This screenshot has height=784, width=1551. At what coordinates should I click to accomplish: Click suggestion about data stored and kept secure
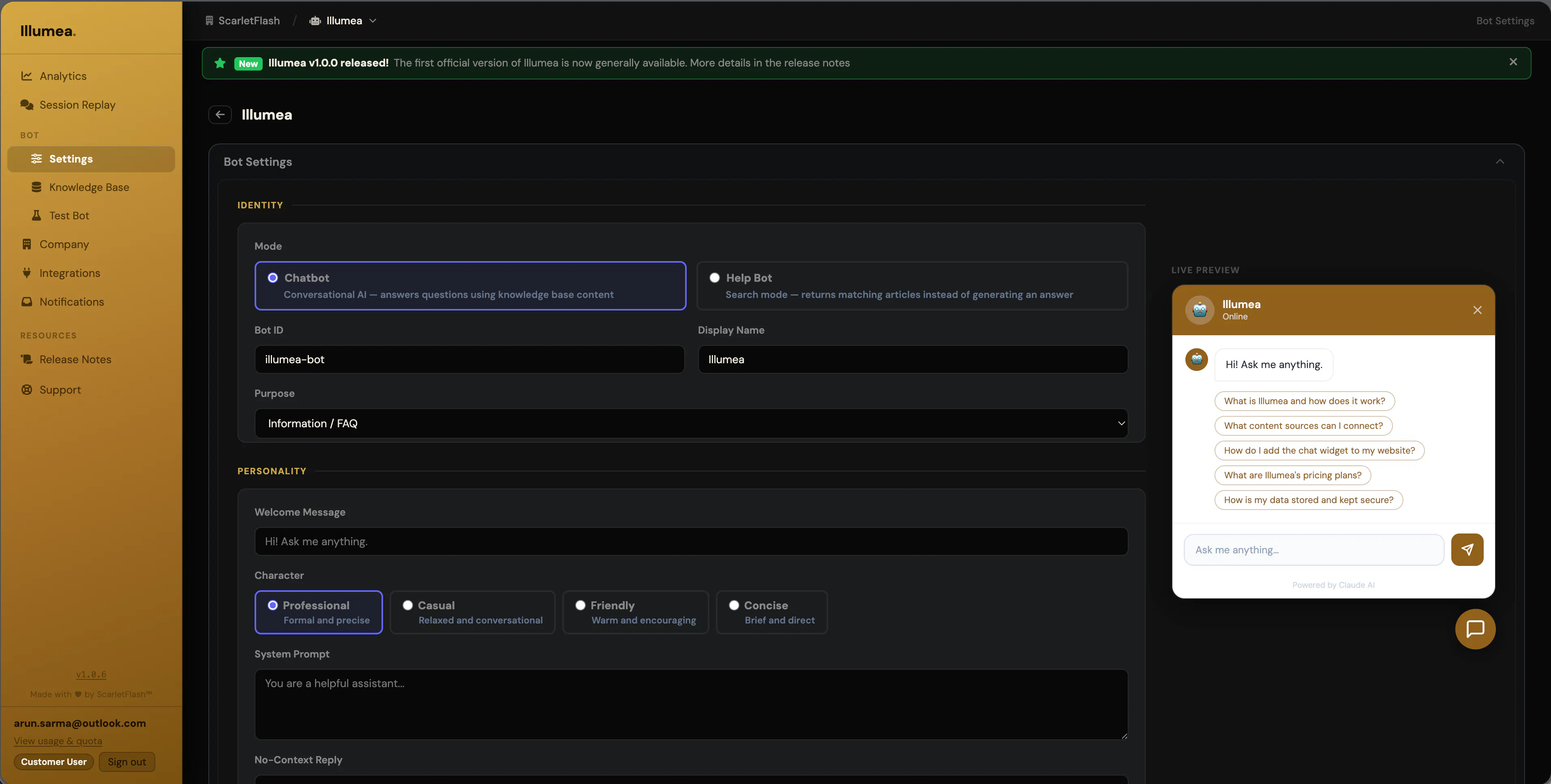1308,500
